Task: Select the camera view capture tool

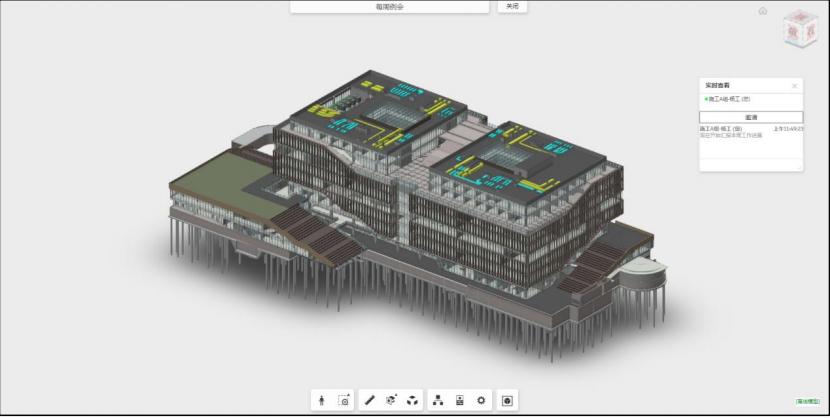Action: 344,401
